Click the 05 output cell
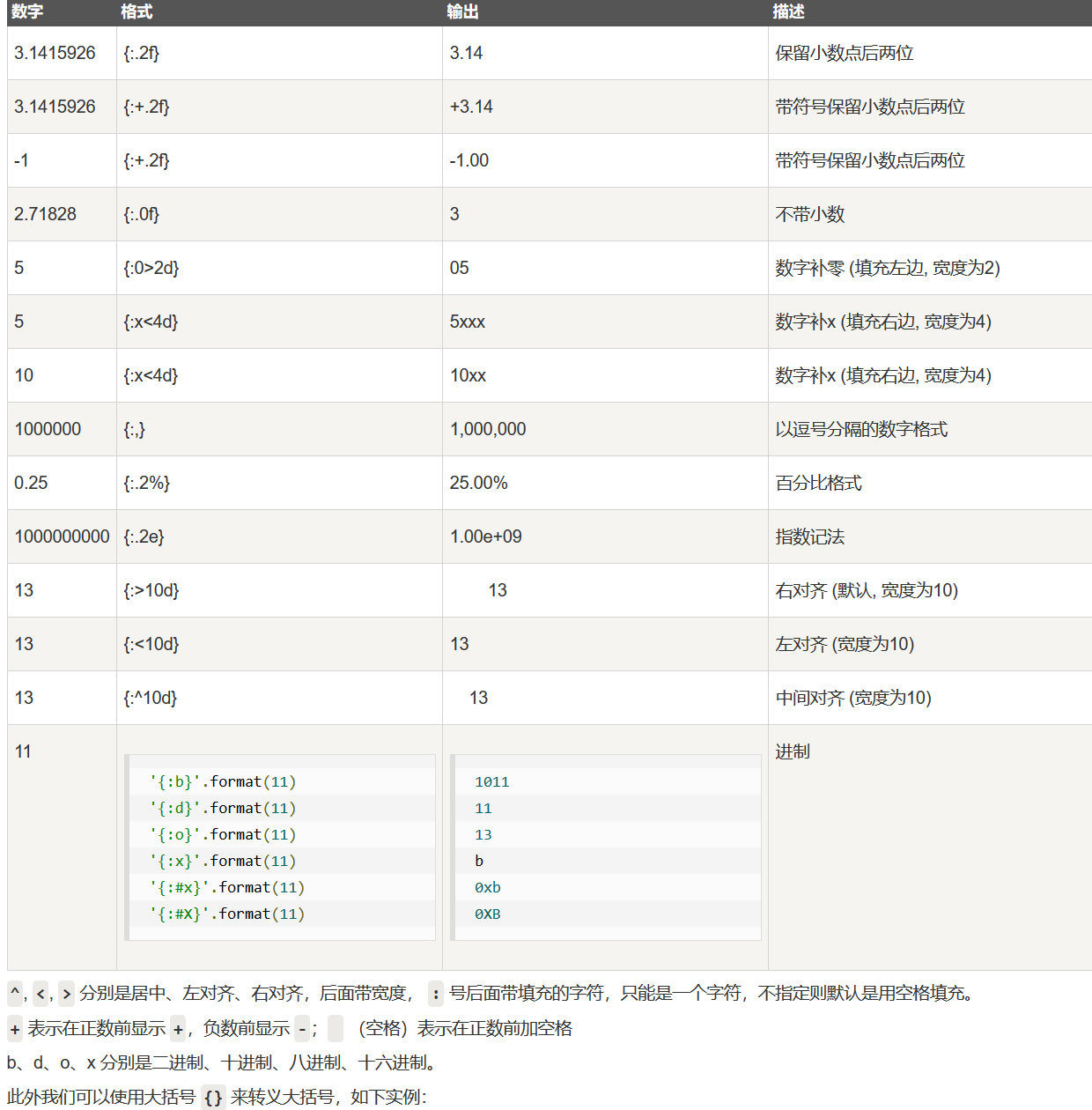The height and width of the screenshot is (1110, 1092). tap(605, 268)
